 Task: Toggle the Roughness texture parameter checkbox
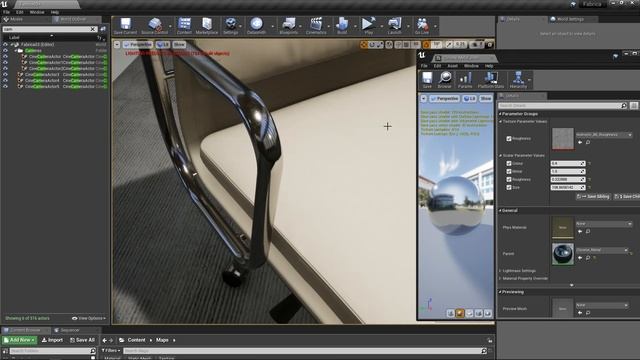(x=509, y=139)
